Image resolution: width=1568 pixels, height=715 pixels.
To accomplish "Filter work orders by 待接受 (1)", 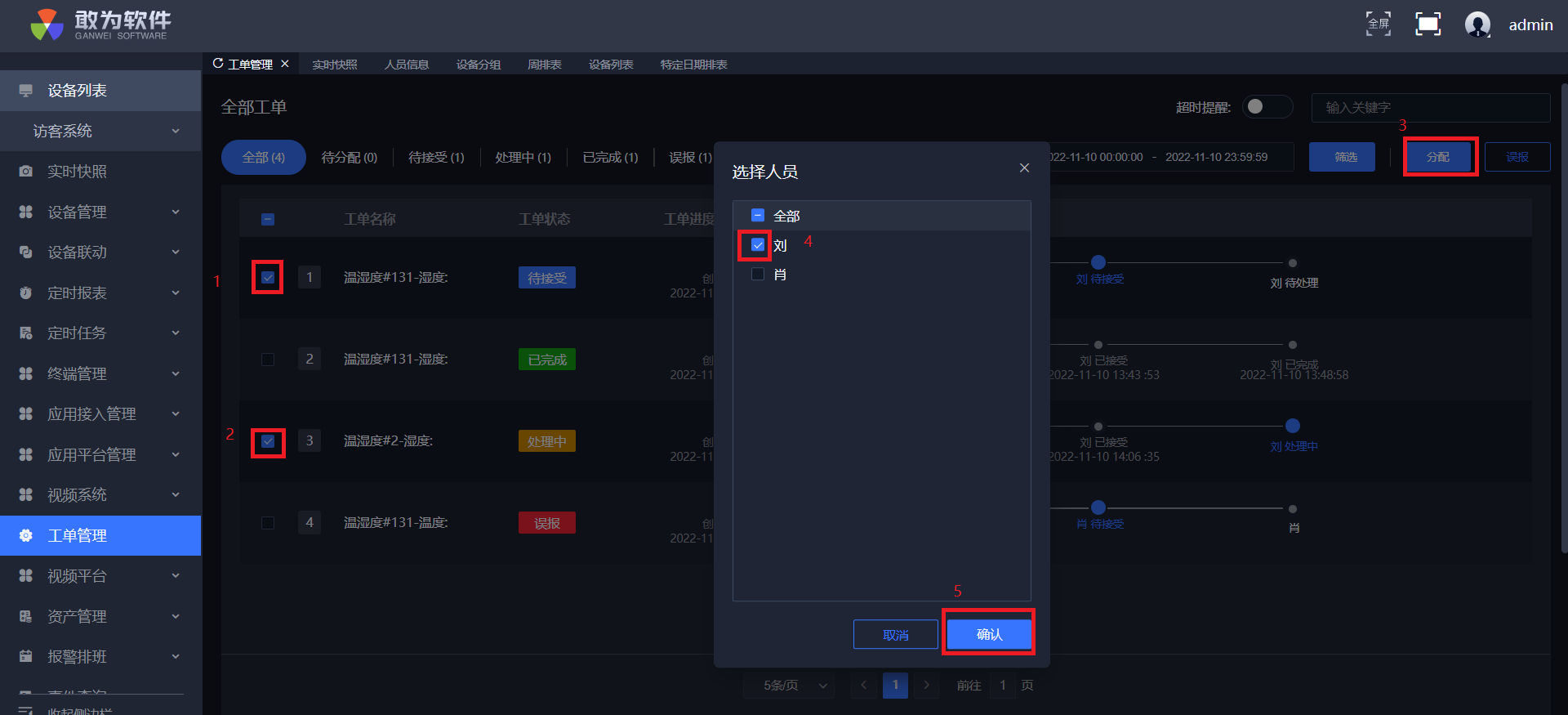I will click(x=436, y=157).
